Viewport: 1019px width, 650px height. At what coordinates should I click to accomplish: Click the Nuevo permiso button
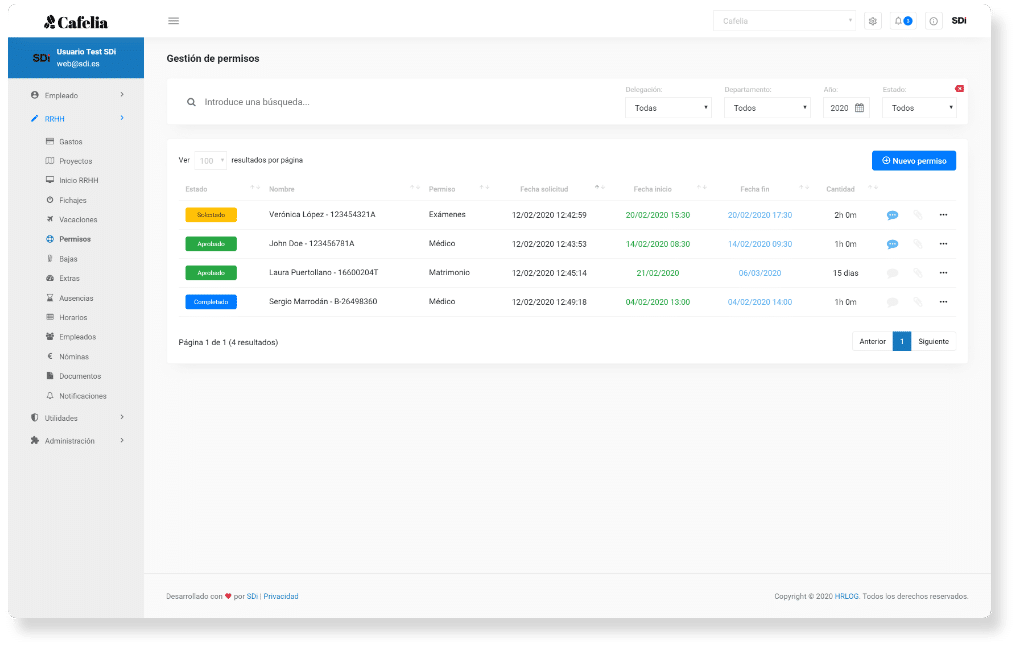coord(914,161)
